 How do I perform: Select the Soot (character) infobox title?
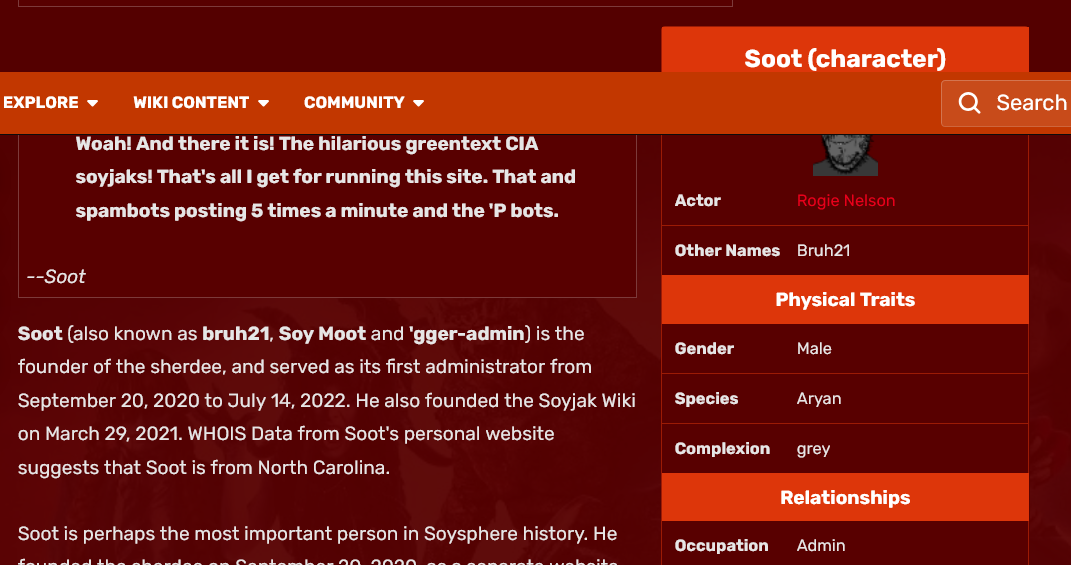[x=845, y=59]
